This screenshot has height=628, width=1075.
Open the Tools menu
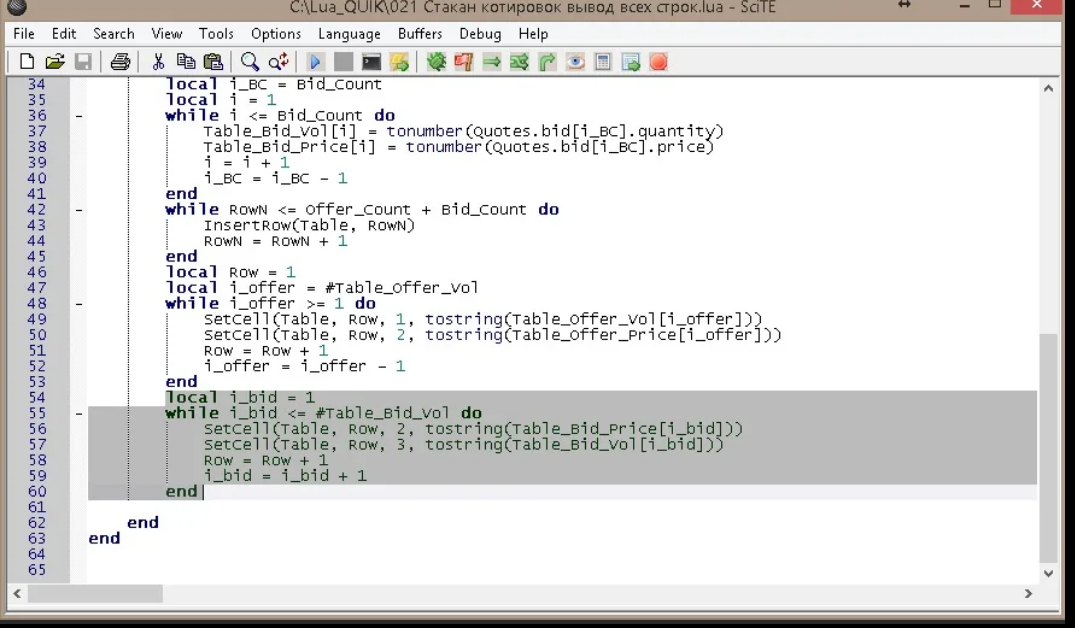point(216,34)
